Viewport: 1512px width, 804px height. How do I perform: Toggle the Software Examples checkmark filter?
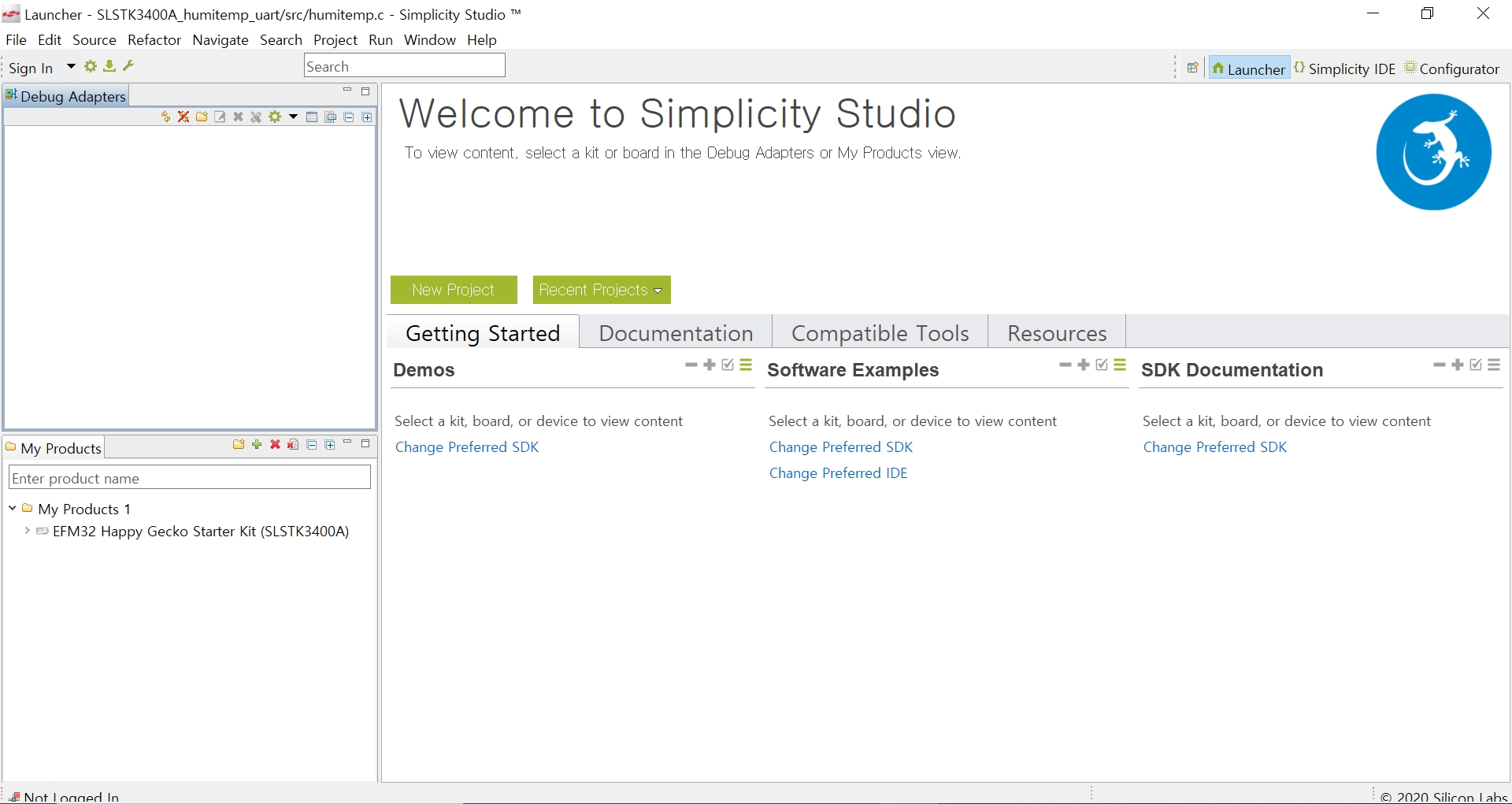point(1102,365)
